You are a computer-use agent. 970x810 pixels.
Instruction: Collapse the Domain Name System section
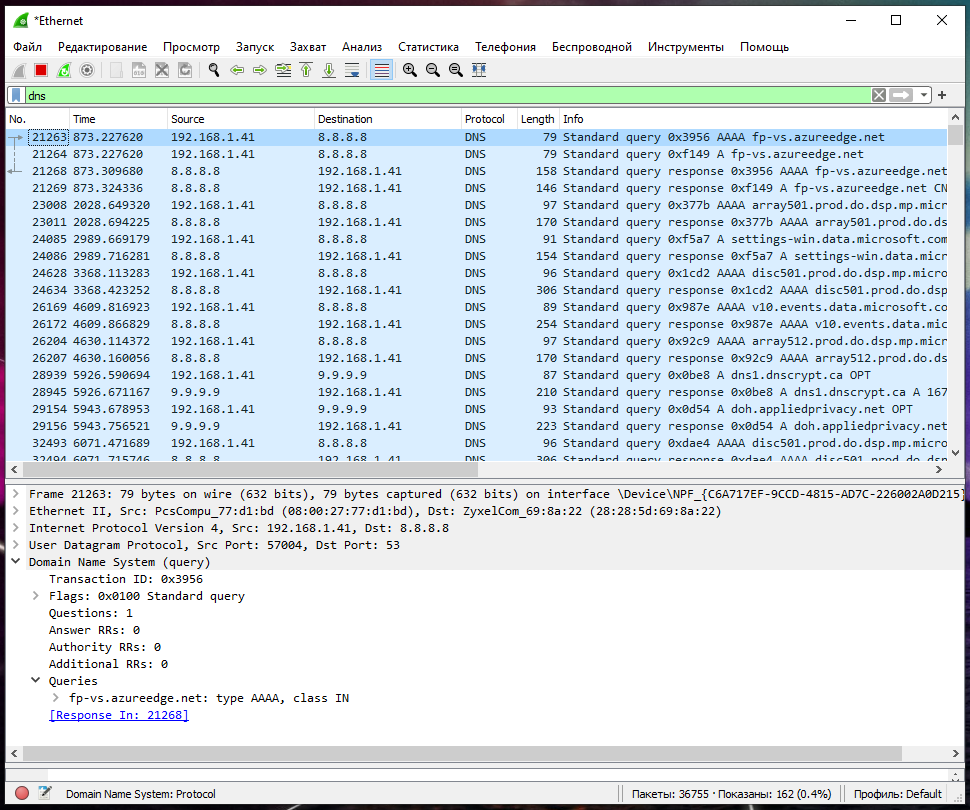16,562
